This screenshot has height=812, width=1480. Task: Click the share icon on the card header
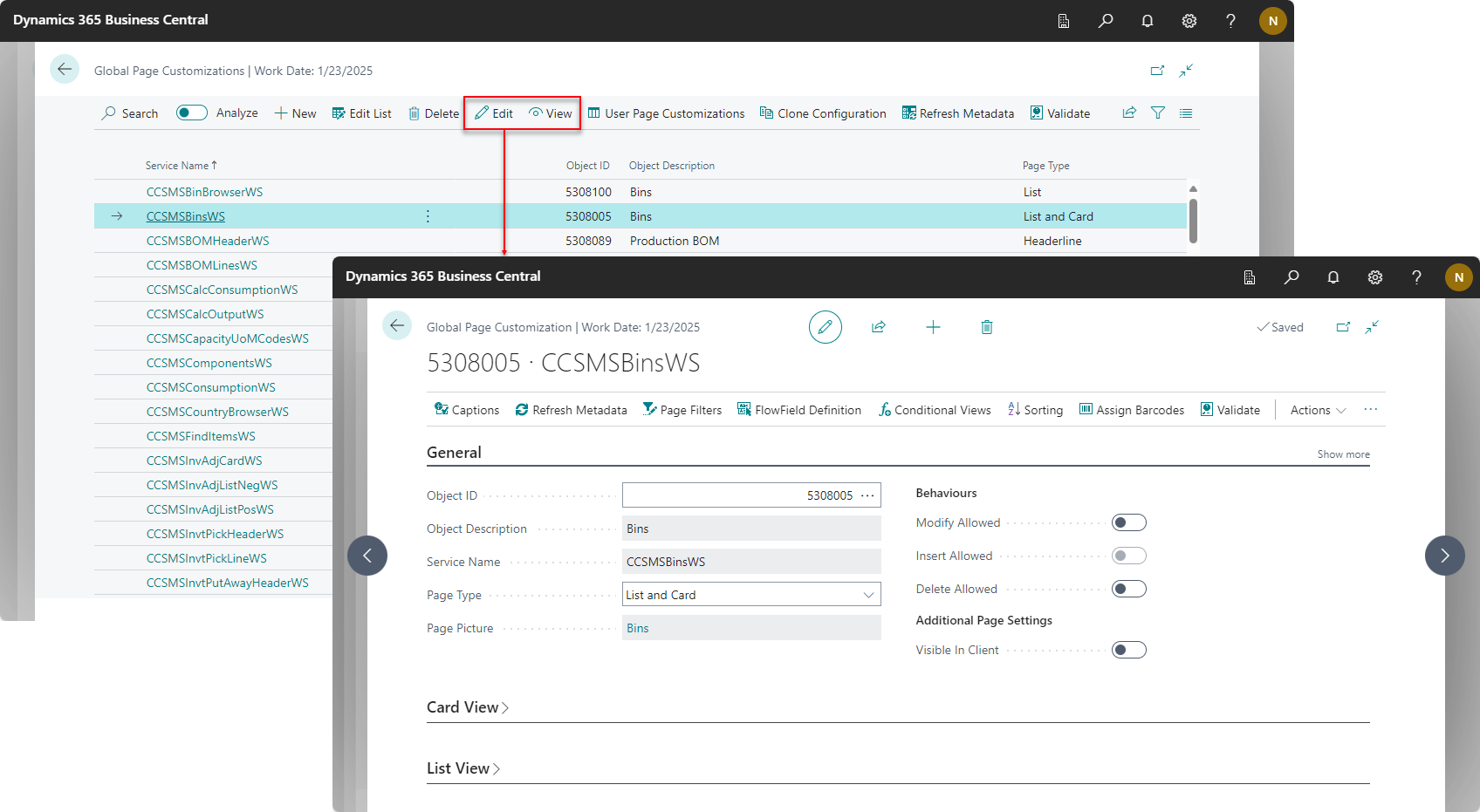click(x=878, y=327)
